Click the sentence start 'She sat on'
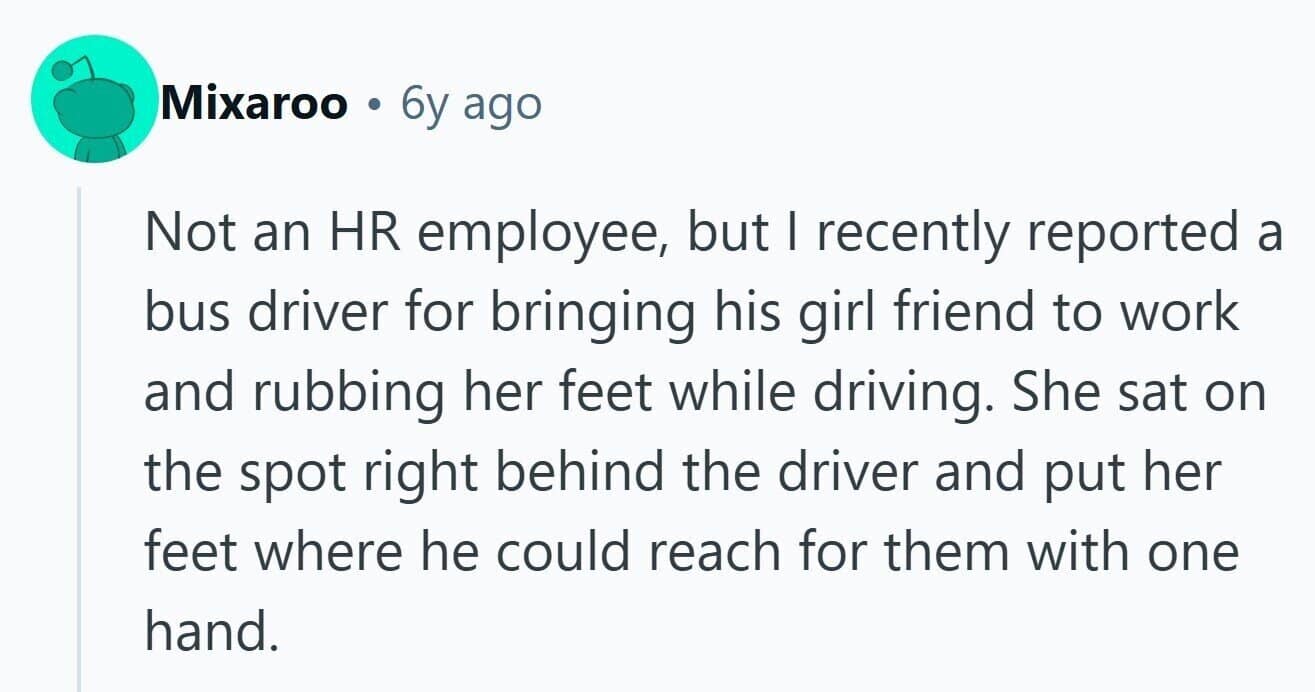 1139,392
